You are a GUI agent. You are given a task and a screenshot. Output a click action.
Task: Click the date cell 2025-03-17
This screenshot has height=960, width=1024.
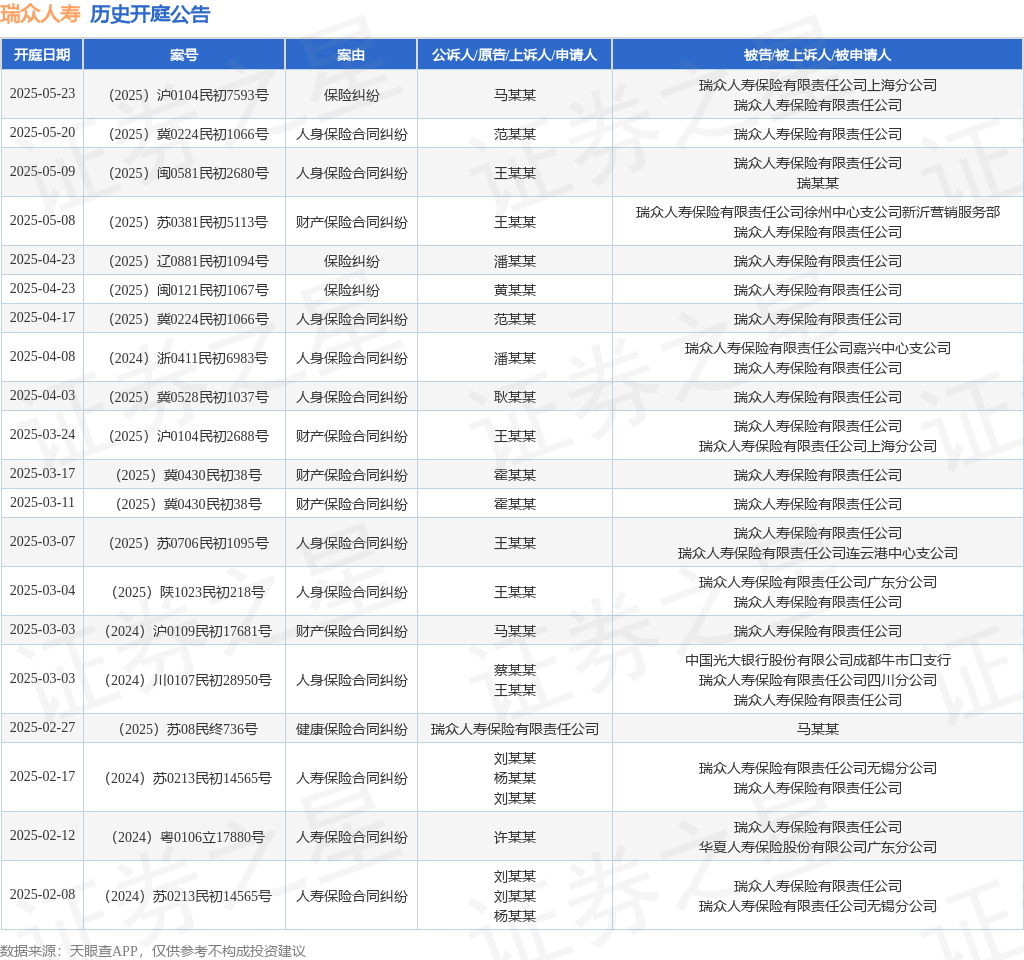[42, 473]
